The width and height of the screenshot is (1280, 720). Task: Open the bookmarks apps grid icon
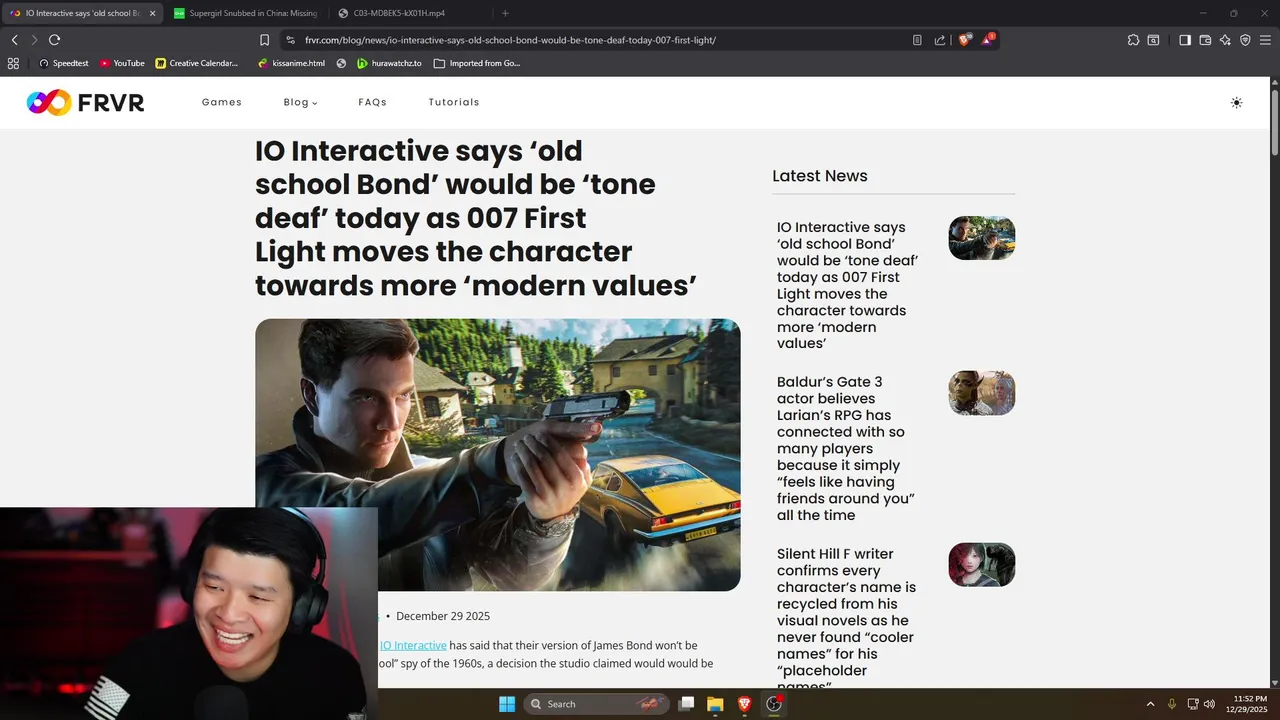(x=13, y=63)
